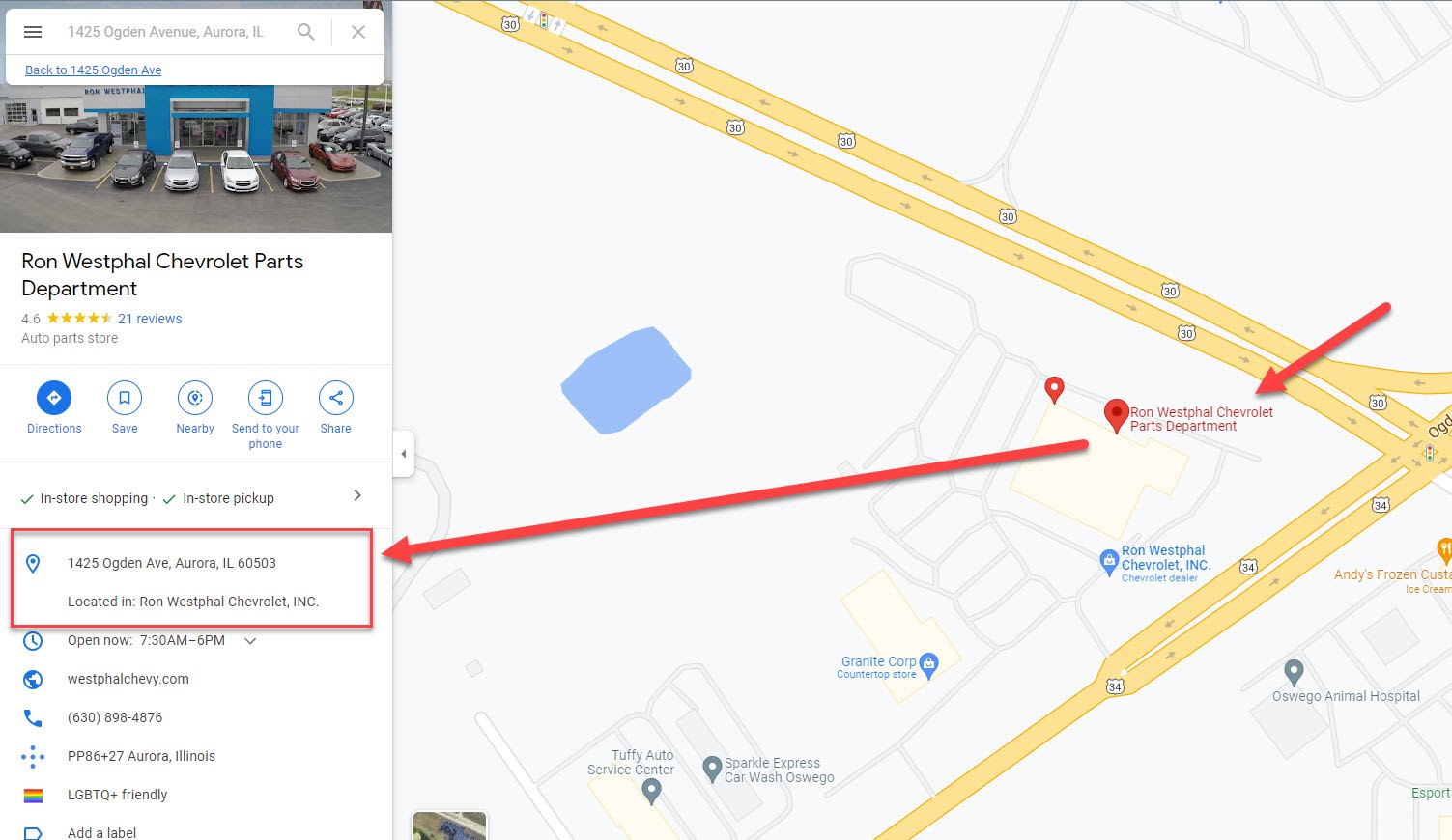
Task: Share this location via Share icon
Action: 336,398
